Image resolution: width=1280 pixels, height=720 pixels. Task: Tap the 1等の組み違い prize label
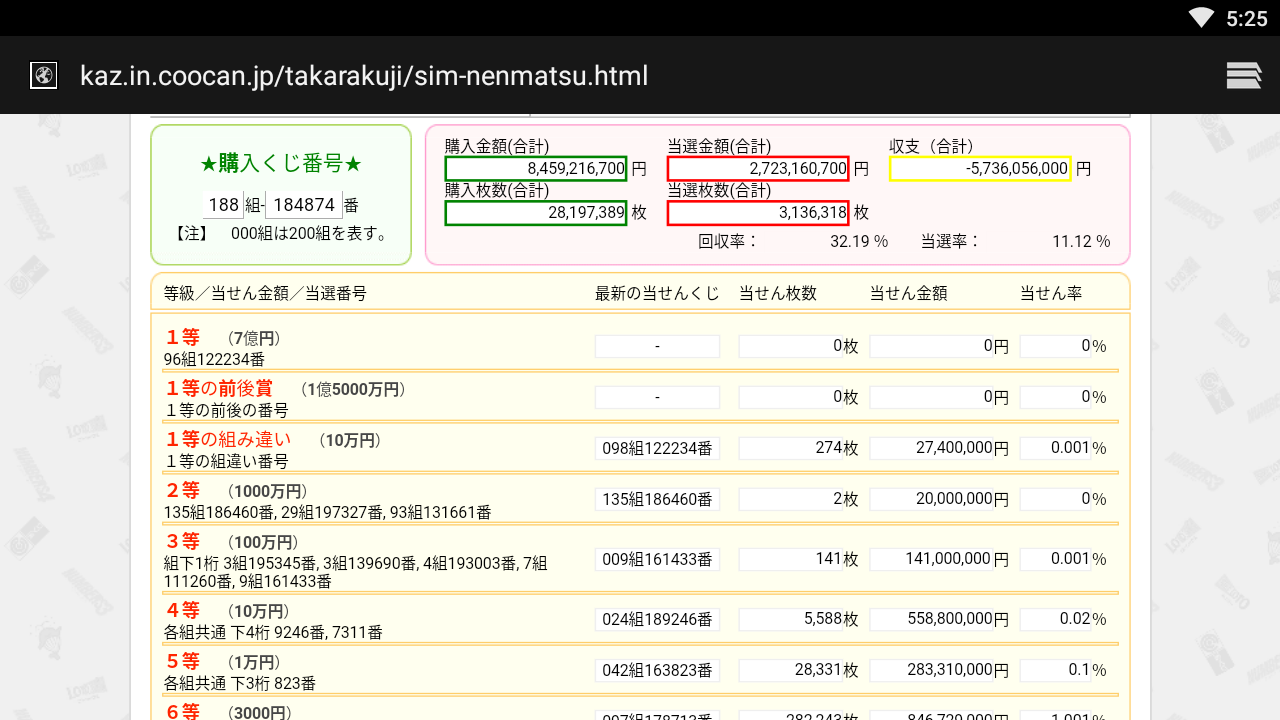(x=228, y=440)
